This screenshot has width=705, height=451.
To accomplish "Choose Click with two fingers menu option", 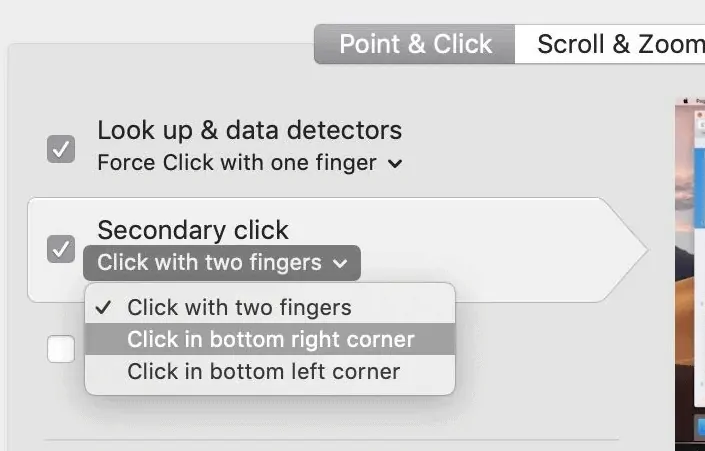I will click(239, 307).
